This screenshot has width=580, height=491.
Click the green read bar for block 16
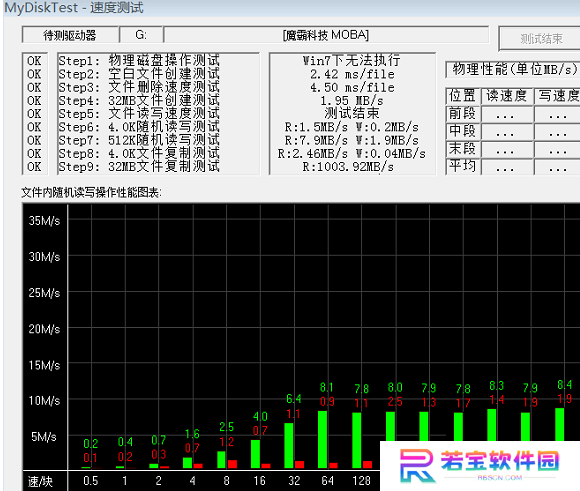[x=255, y=454]
